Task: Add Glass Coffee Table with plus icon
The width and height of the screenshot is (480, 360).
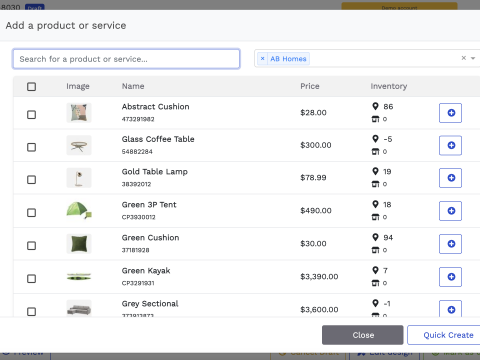Action: 450,145
